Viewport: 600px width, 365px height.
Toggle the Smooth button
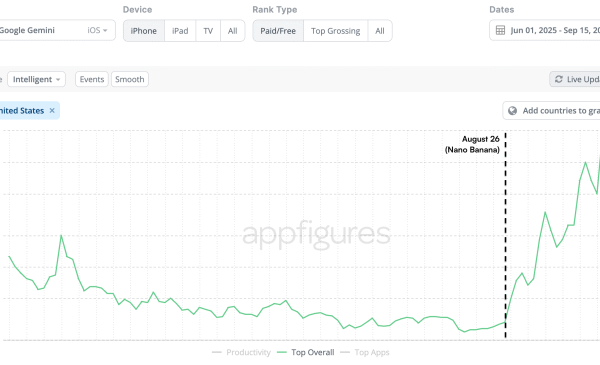pos(130,79)
